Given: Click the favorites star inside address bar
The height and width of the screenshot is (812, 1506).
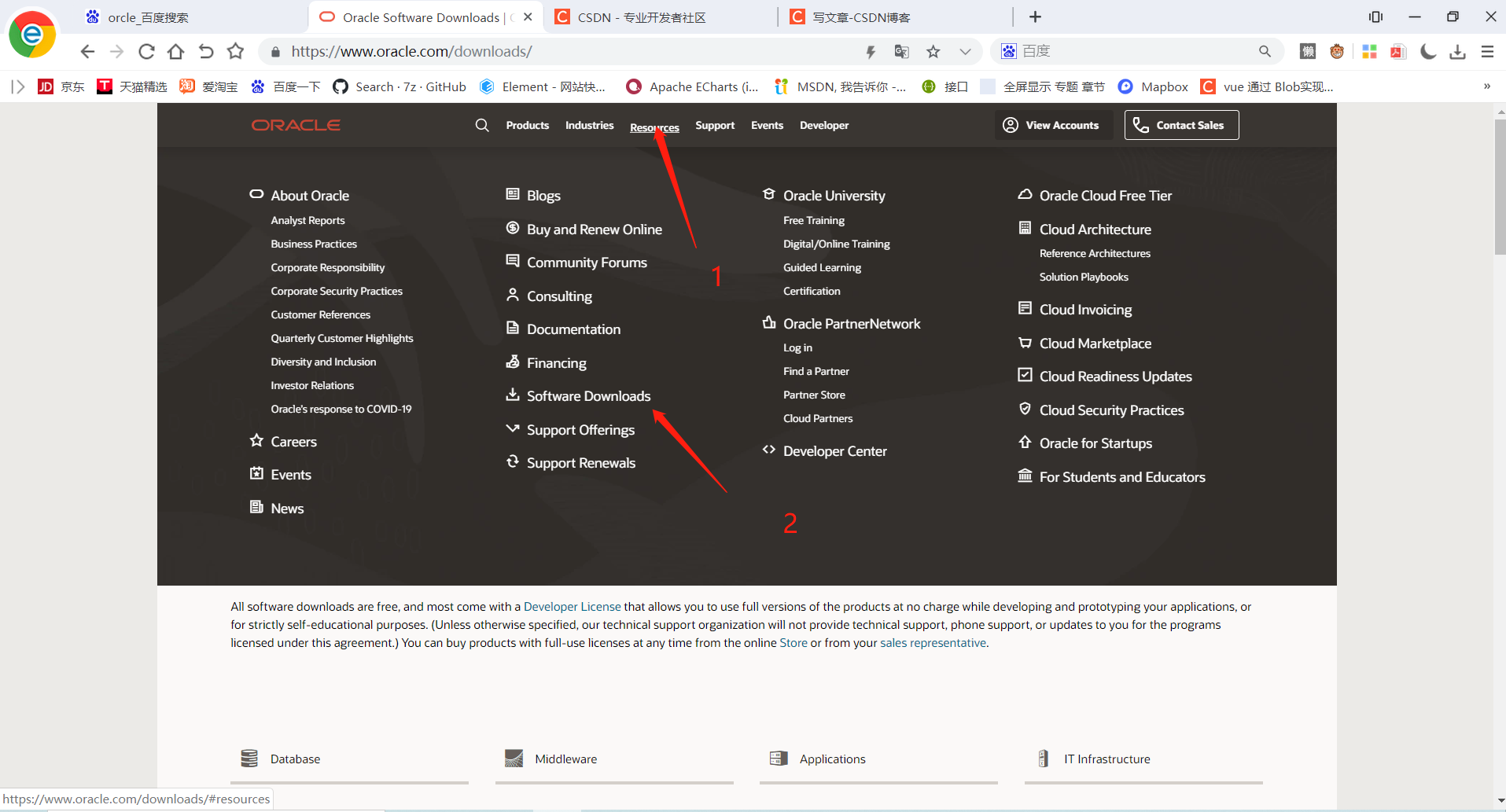Looking at the screenshot, I should click(933, 52).
